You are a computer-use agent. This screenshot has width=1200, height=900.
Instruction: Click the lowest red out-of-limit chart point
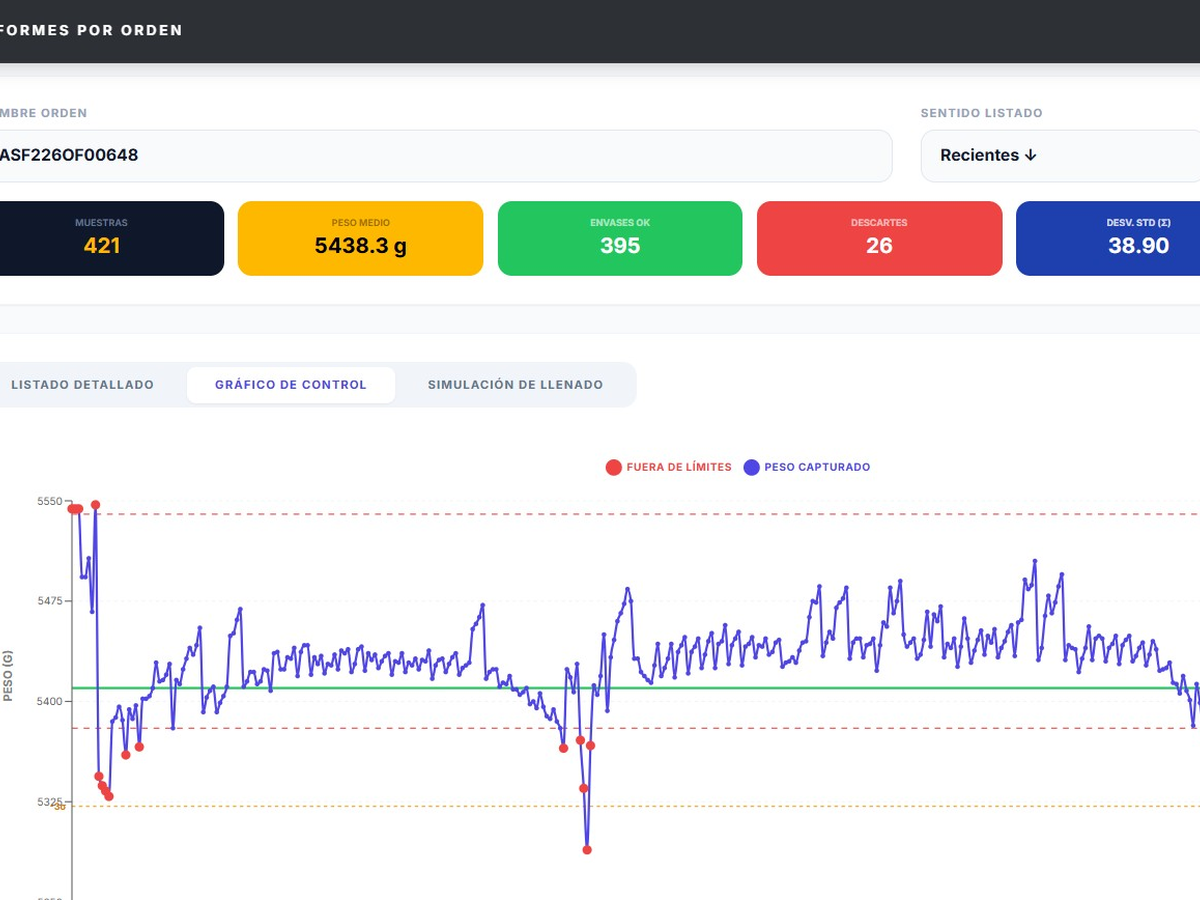[587, 850]
